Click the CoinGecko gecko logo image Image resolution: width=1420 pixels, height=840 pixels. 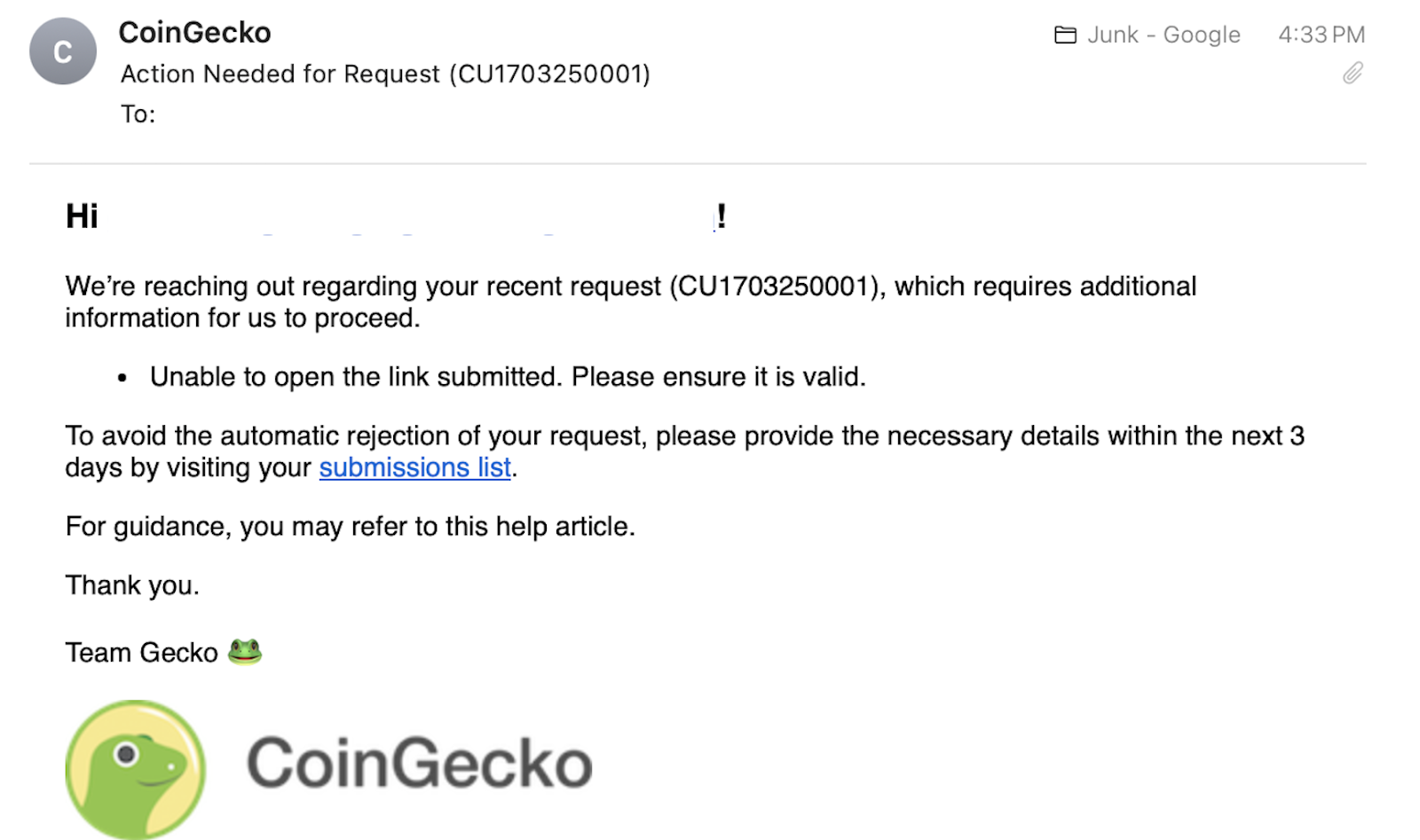(x=135, y=768)
